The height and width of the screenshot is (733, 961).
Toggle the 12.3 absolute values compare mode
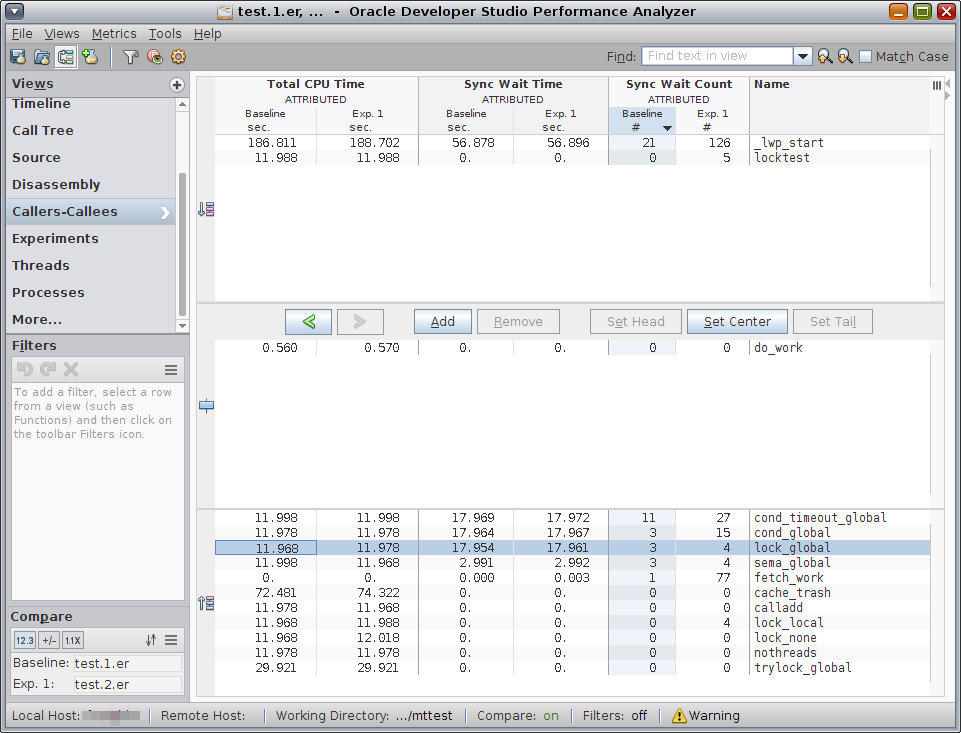[x=25, y=640]
